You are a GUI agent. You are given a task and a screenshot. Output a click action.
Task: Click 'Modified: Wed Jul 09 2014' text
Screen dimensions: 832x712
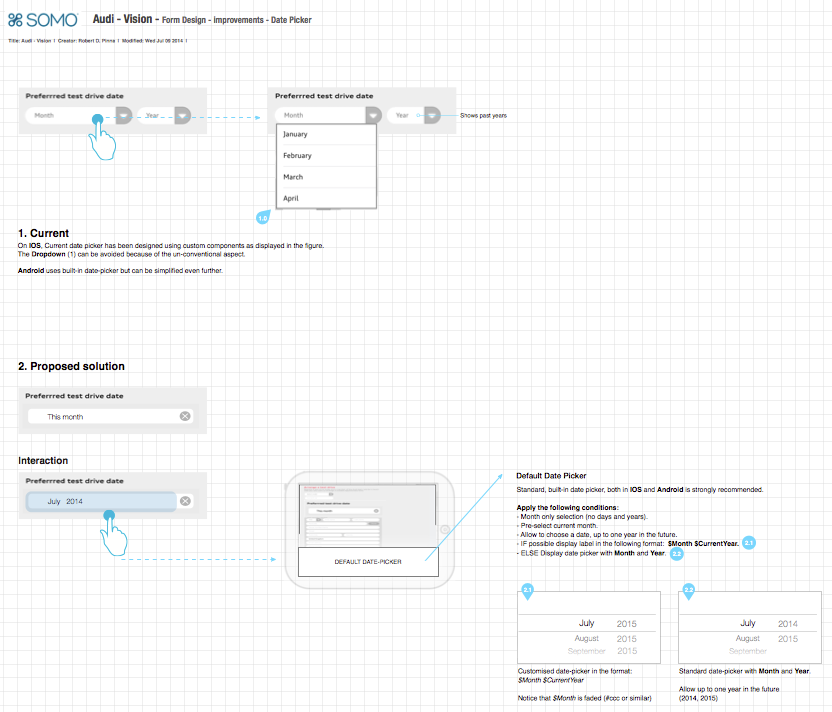pos(152,41)
